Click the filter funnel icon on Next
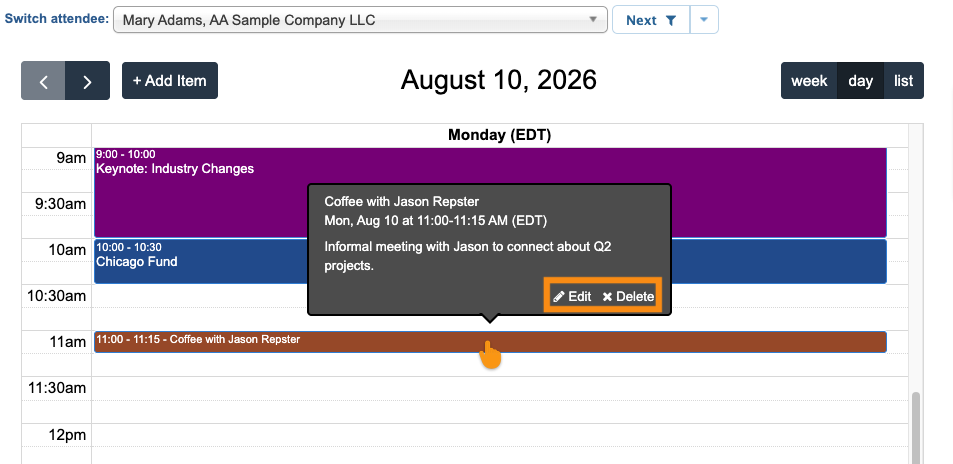 [x=670, y=20]
